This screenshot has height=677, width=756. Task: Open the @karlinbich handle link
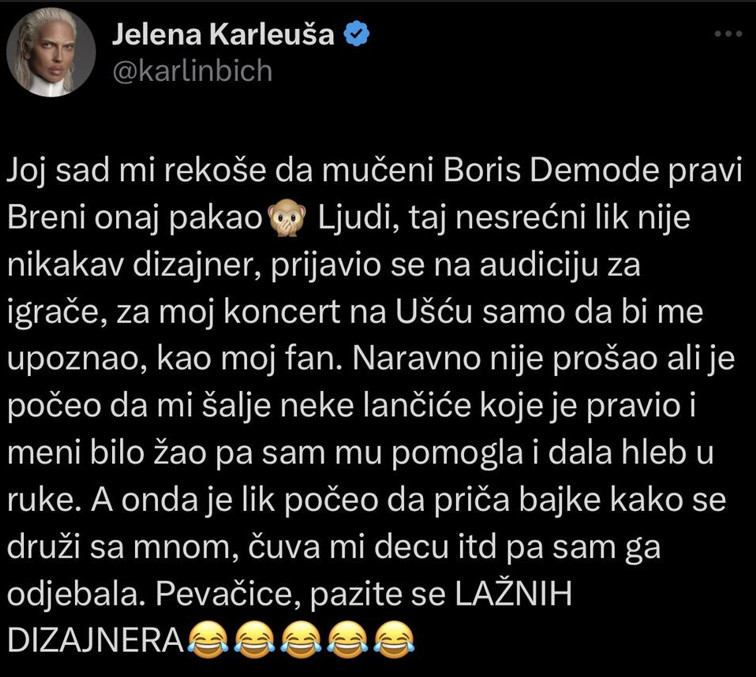click(x=192, y=71)
